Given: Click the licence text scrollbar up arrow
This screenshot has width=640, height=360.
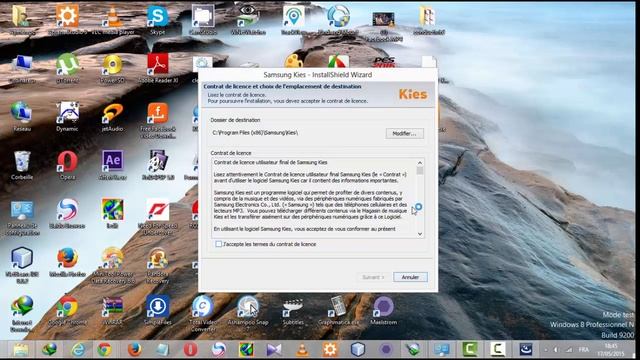Looking at the screenshot, I should (x=420, y=163).
